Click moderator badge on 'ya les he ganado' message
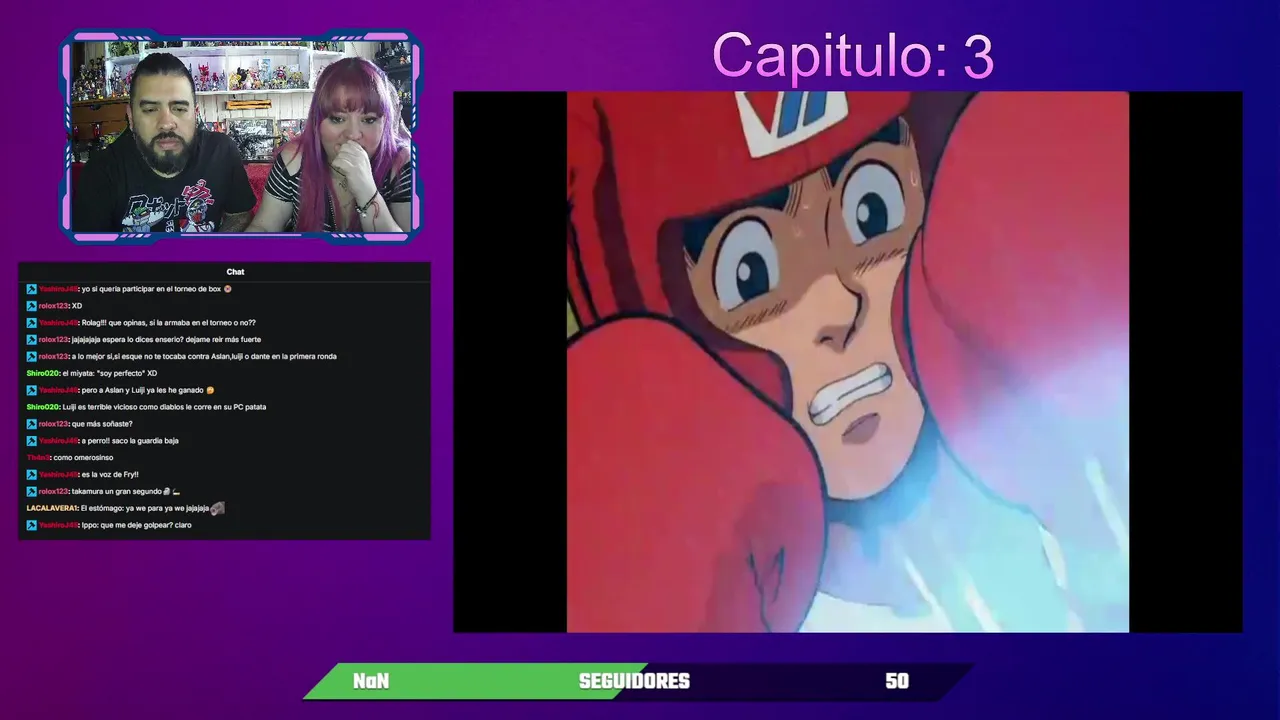 31,390
